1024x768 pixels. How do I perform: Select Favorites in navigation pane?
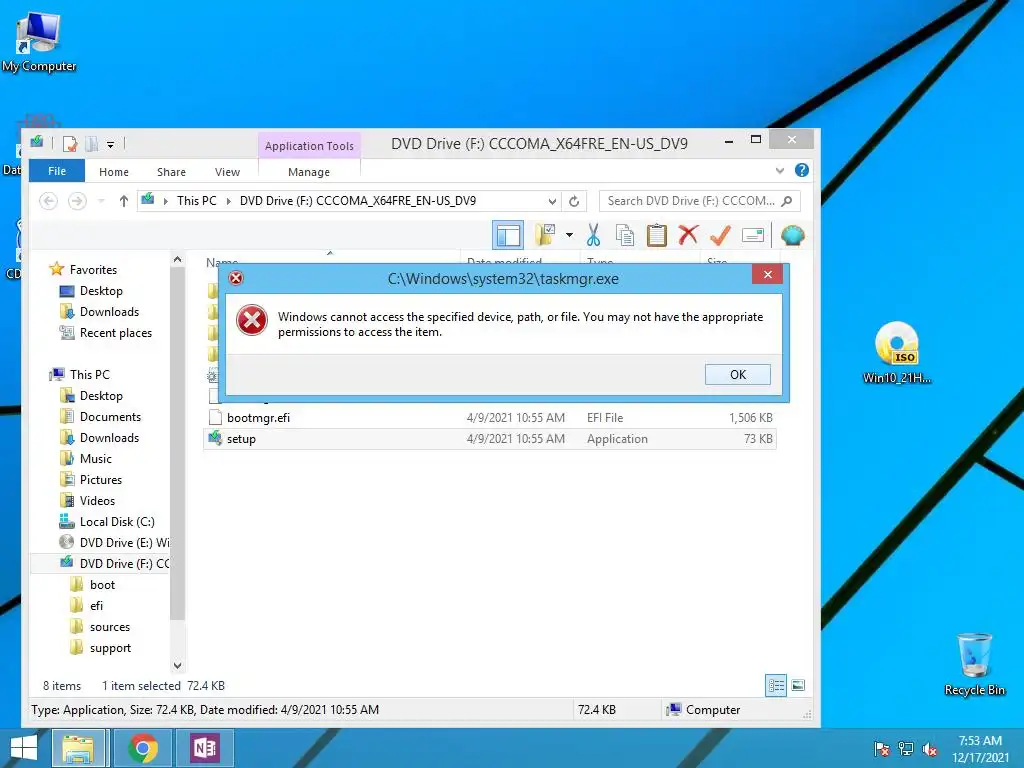pyautogui.click(x=93, y=270)
